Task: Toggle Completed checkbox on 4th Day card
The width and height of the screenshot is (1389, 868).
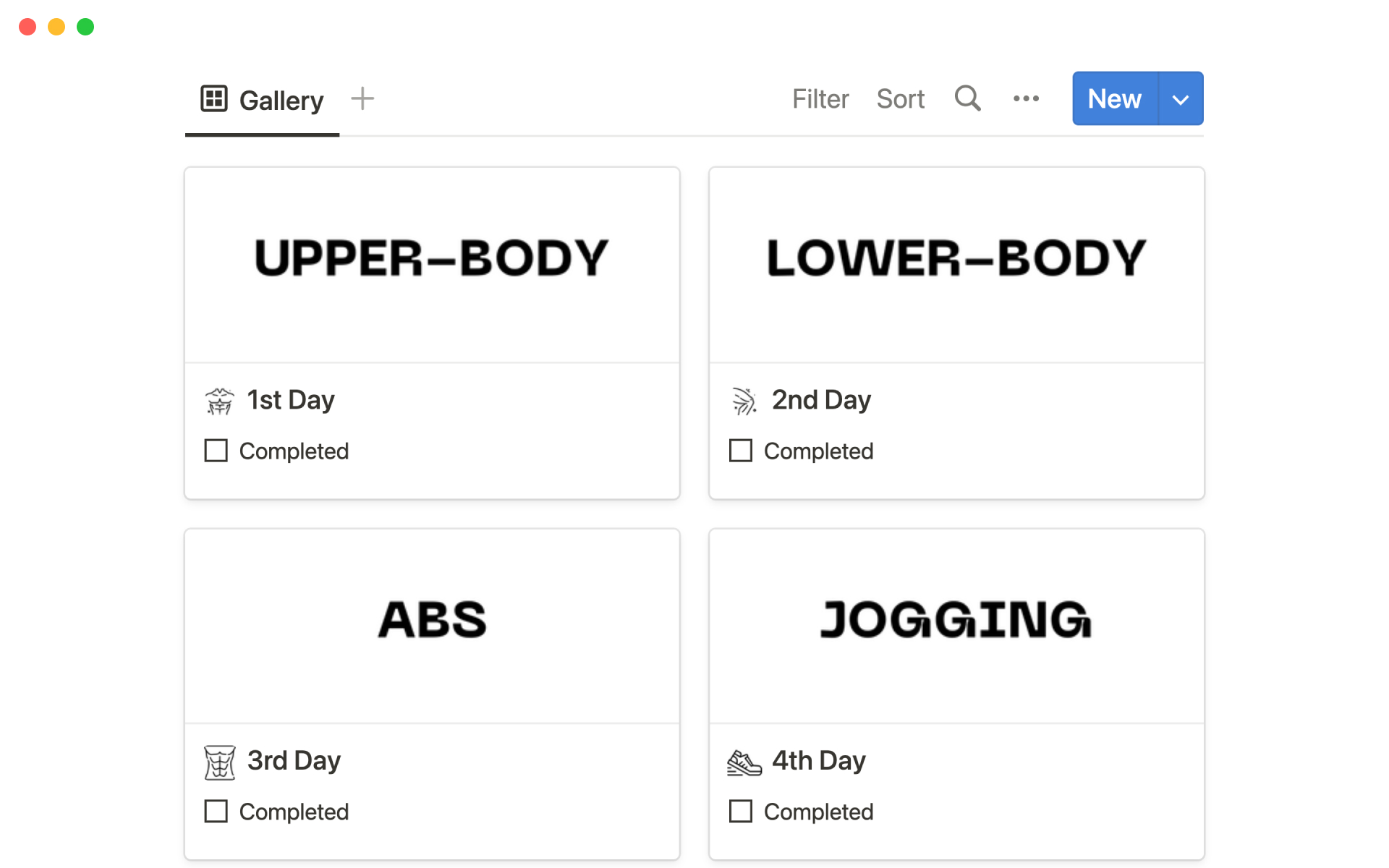Action: point(740,812)
